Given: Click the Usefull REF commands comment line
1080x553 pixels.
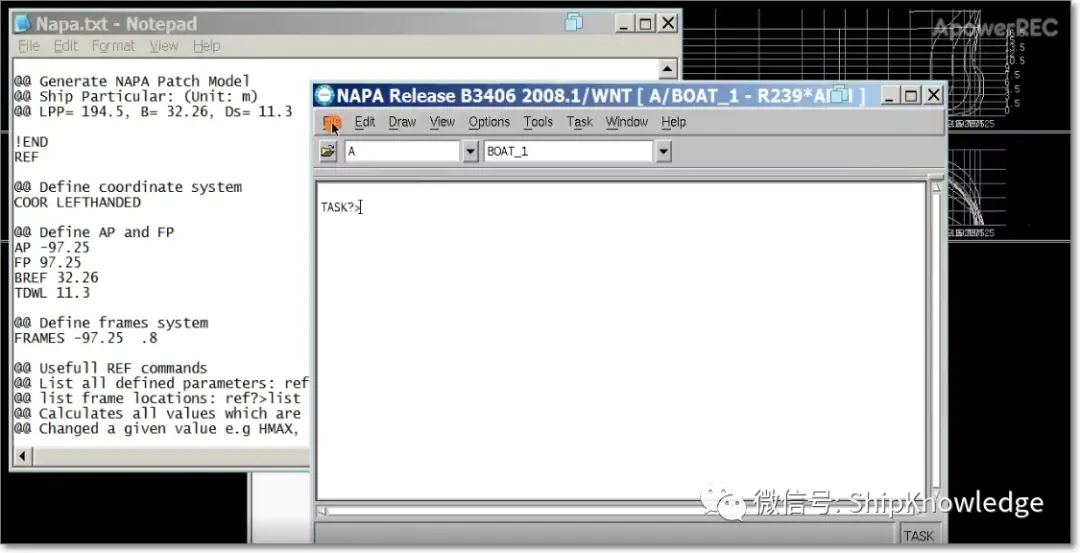Looking at the screenshot, I should click(110, 368).
